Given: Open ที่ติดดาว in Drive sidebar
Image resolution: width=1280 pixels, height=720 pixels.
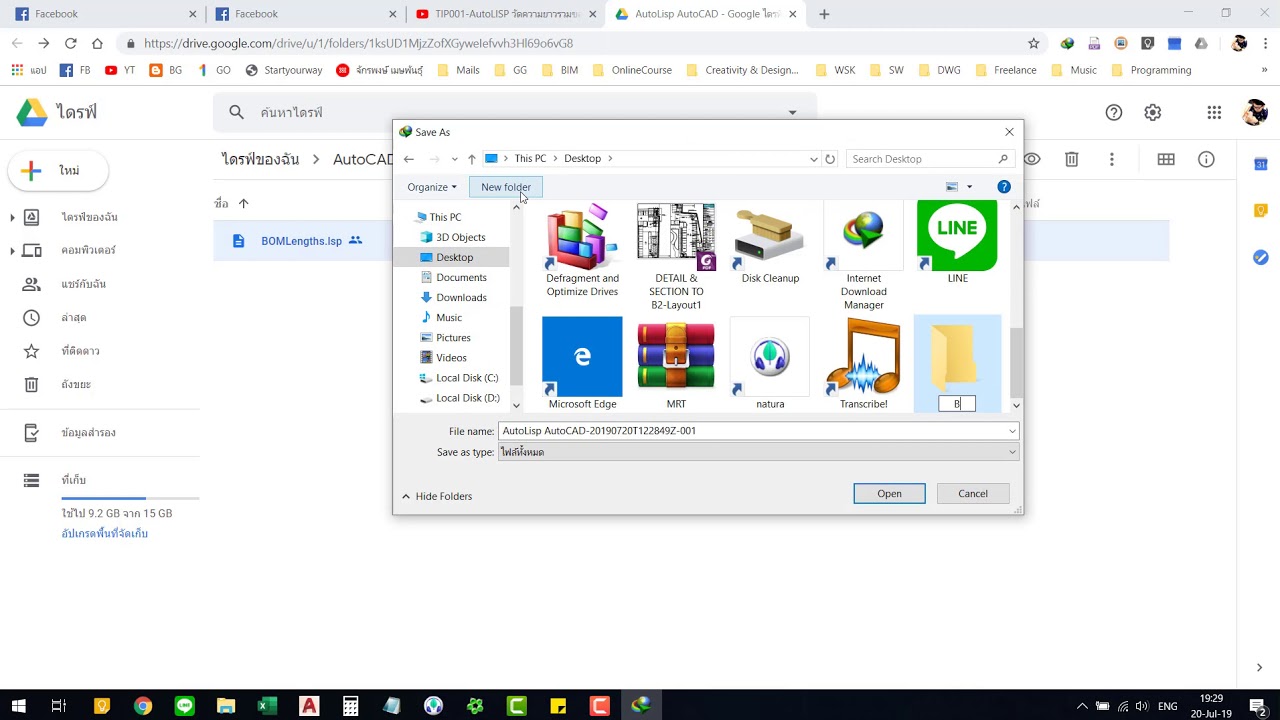Looking at the screenshot, I should (x=80, y=351).
